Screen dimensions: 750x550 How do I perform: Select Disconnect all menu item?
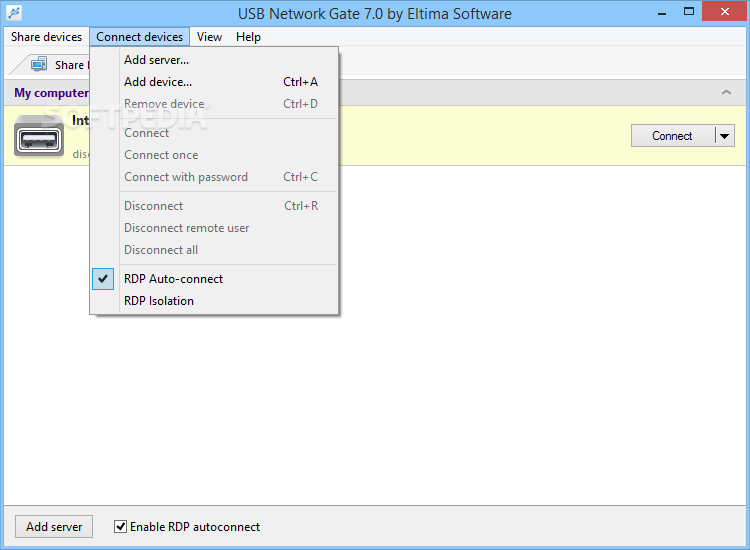214,250
